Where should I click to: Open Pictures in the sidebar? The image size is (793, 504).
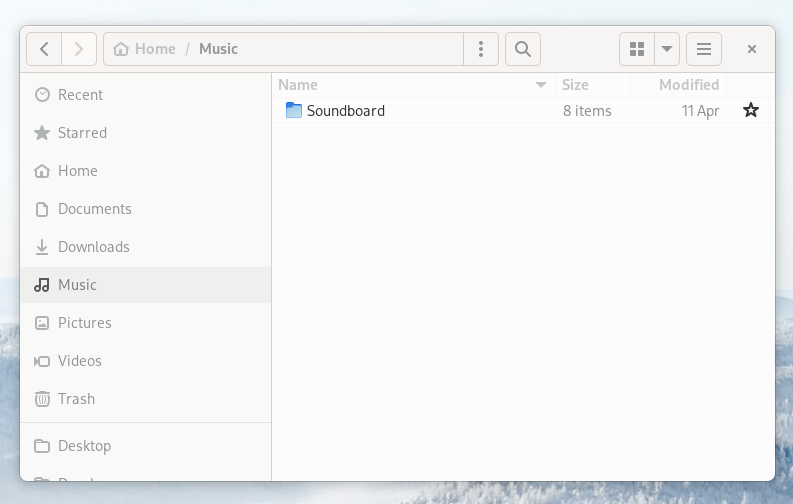coord(146,323)
